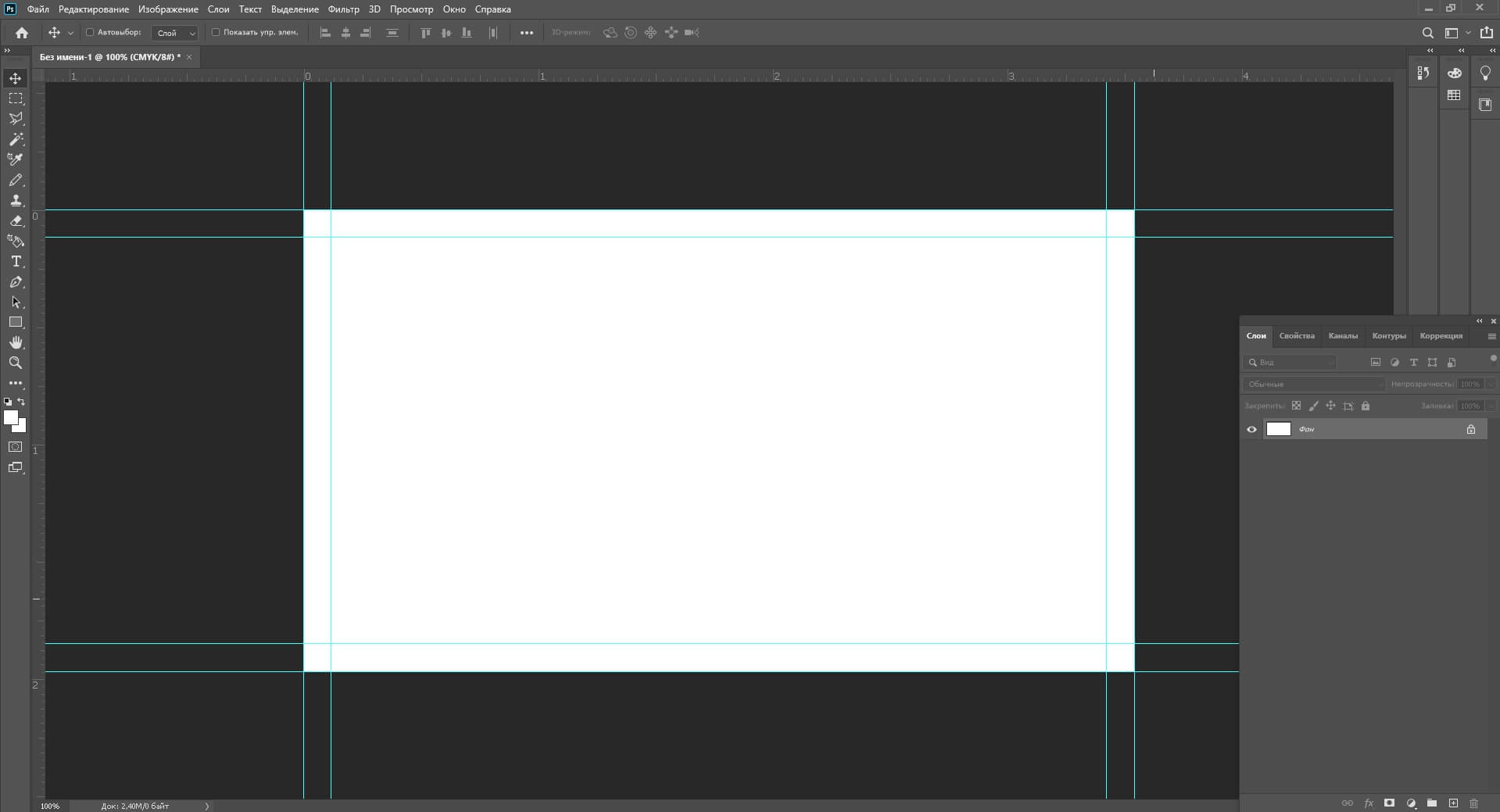This screenshot has height=812, width=1500.
Task: Select the Clone Stamp tool
Action: 16,201
